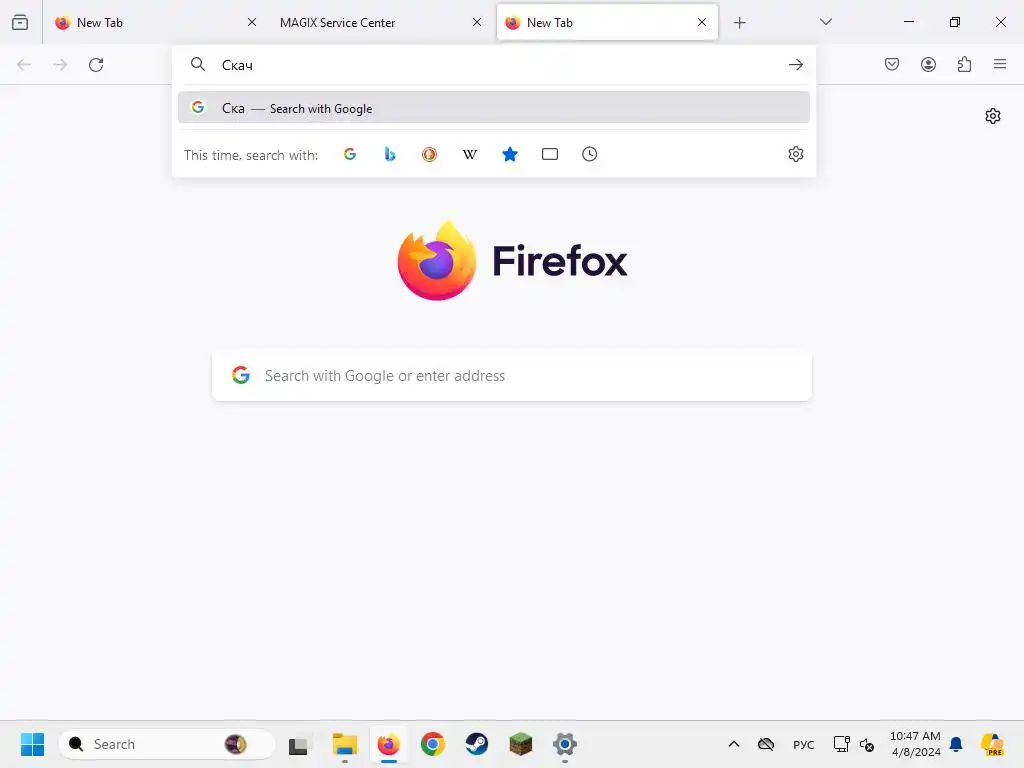Open Minecraft block icon on taskbar

pyautogui.click(x=520, y=744)
